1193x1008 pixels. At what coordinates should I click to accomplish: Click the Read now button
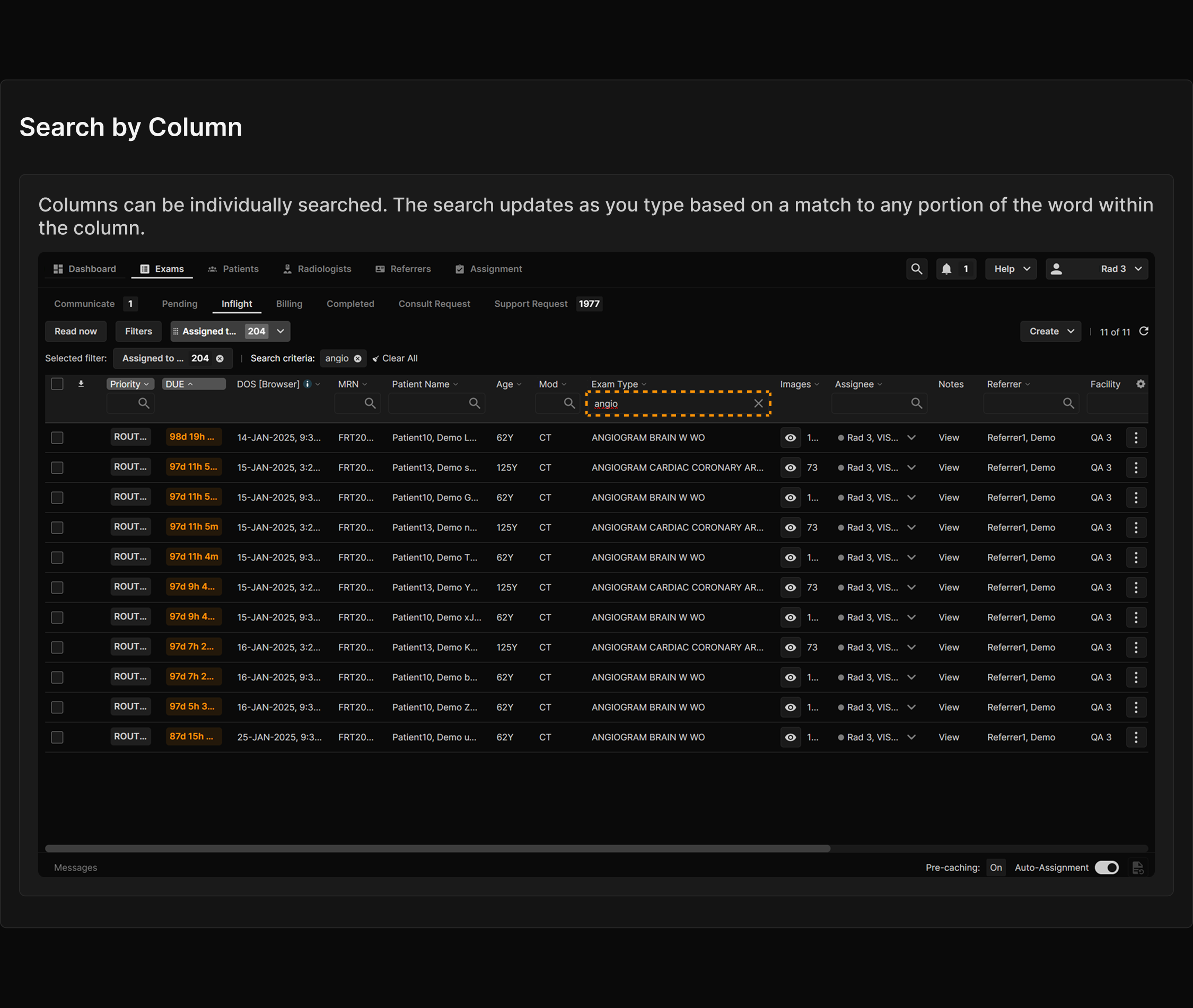pos(75,331)
